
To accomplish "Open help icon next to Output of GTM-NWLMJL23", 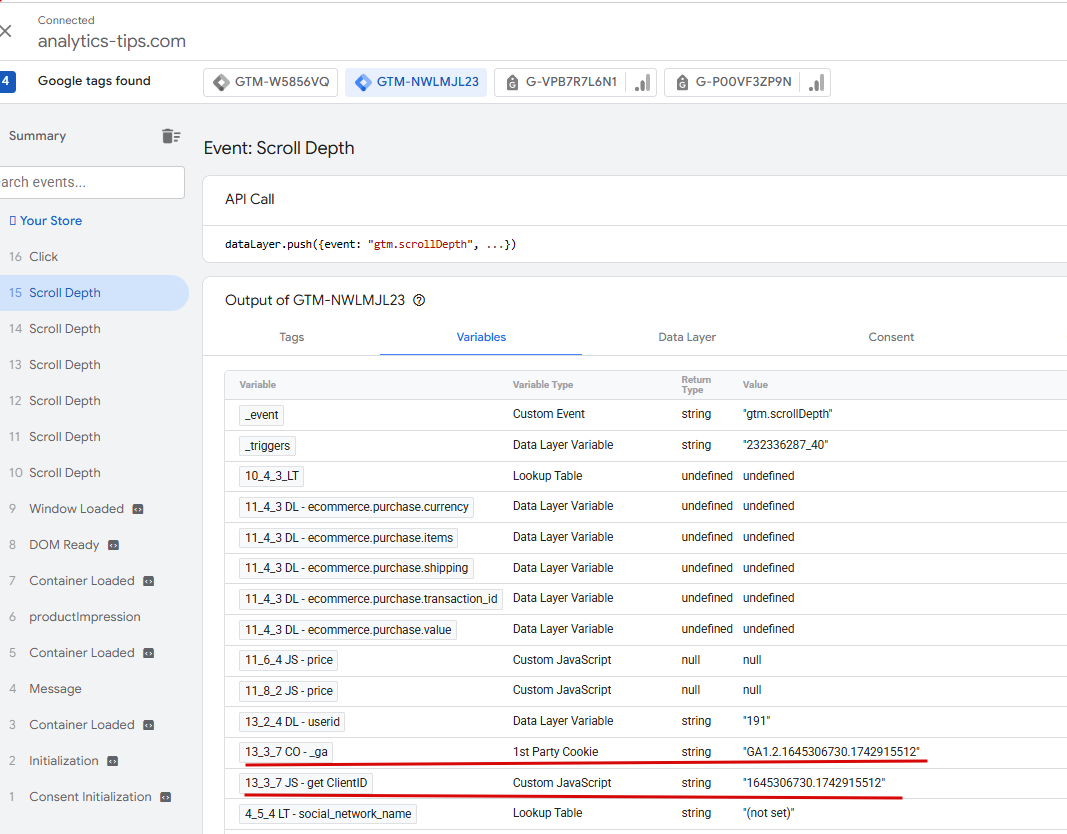I will pyautogui.click(x=419, y=300).
